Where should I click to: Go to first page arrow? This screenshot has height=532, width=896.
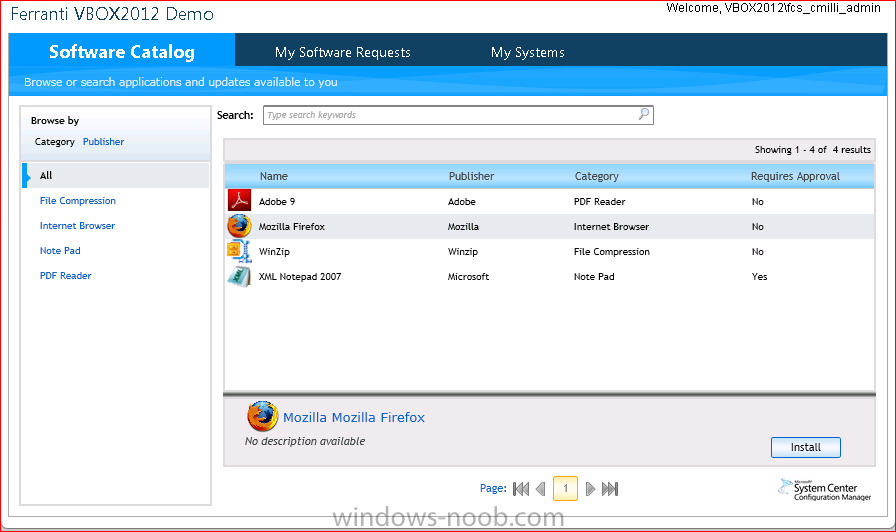521,489
